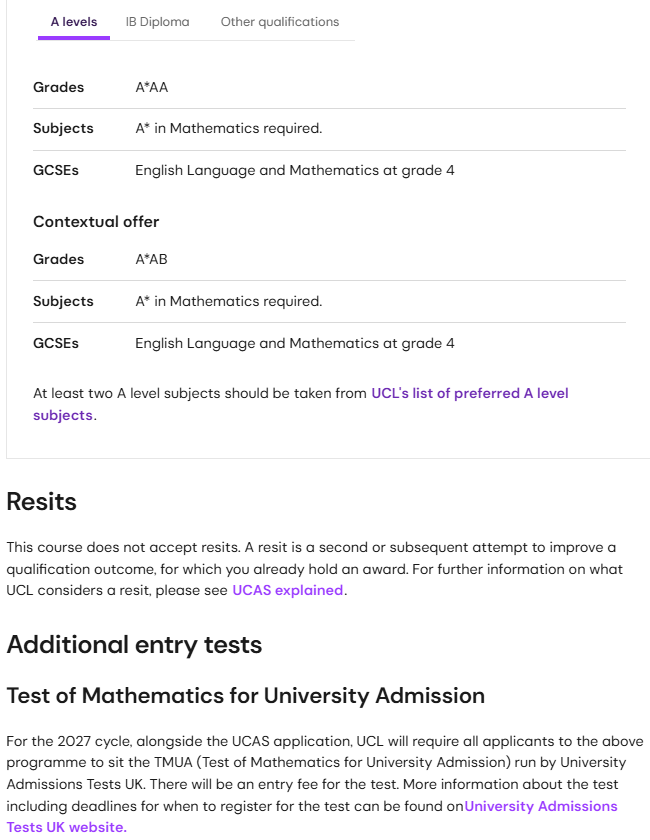Click the Additional entry tests heading
Viewport: 650px width, 840px height.
pos(134,645)
